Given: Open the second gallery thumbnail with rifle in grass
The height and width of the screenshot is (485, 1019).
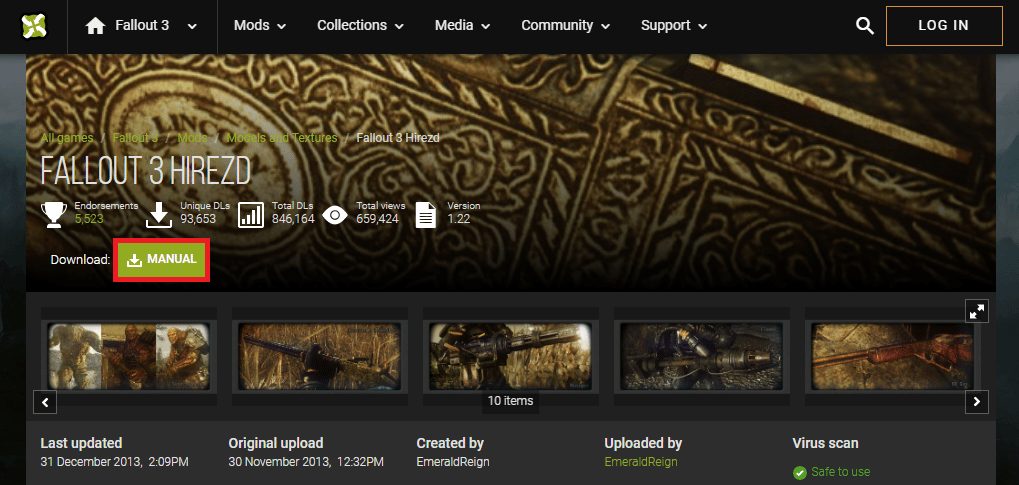Looking at the screenshot, I should point(319,356).
